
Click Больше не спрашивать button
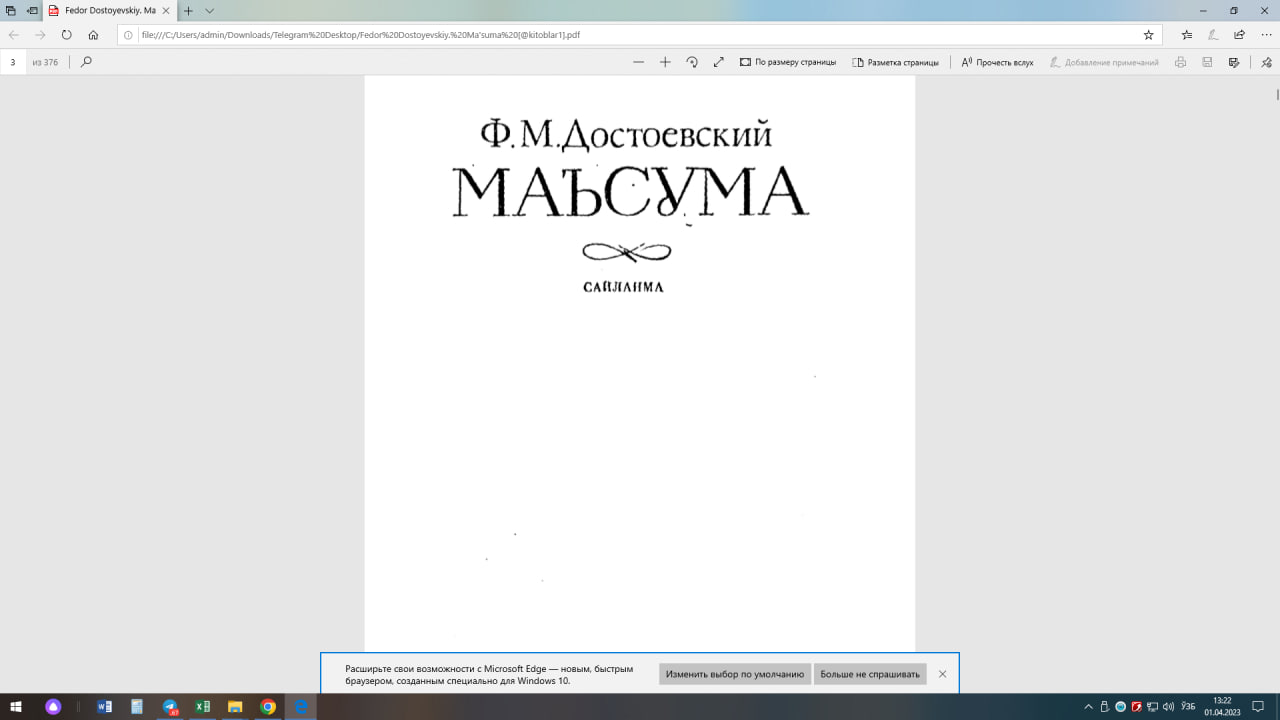coord(869,674)
